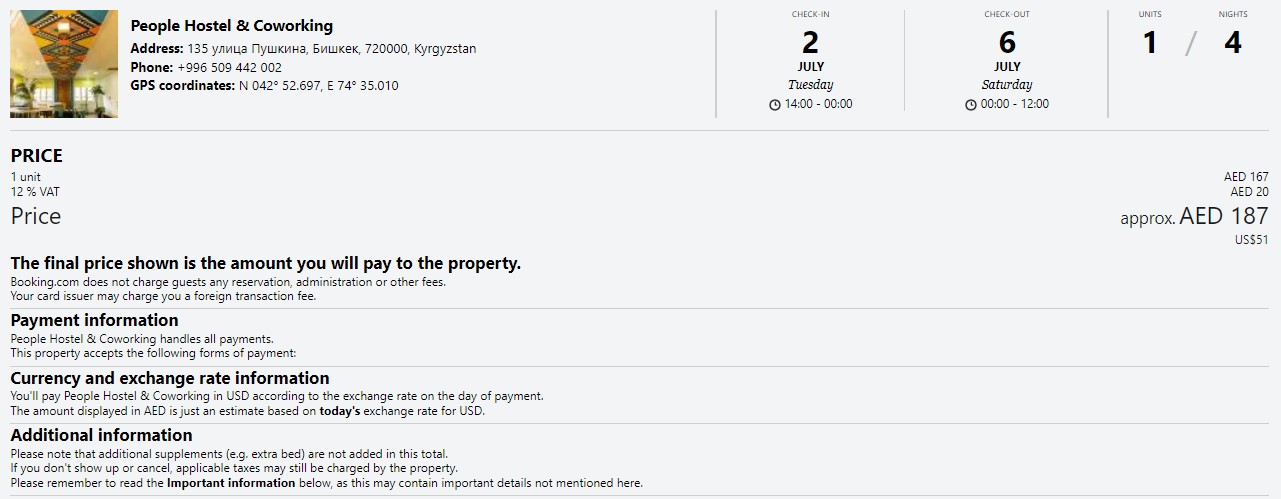Click the check-in clock icon

click(x=775, y=105)
